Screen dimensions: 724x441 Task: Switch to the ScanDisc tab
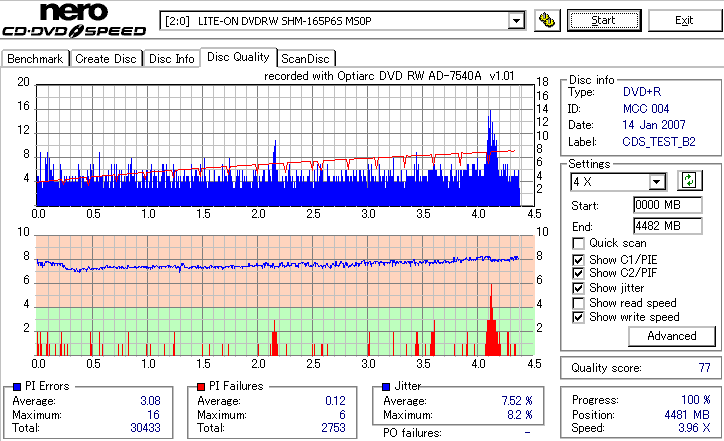point(305,59)
